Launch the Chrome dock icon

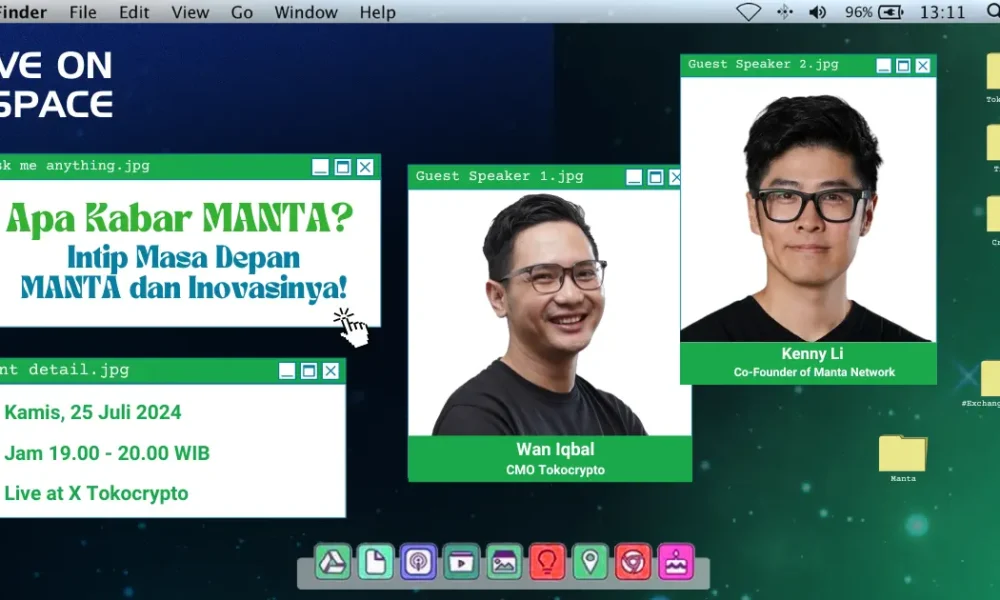coord(633,562)
